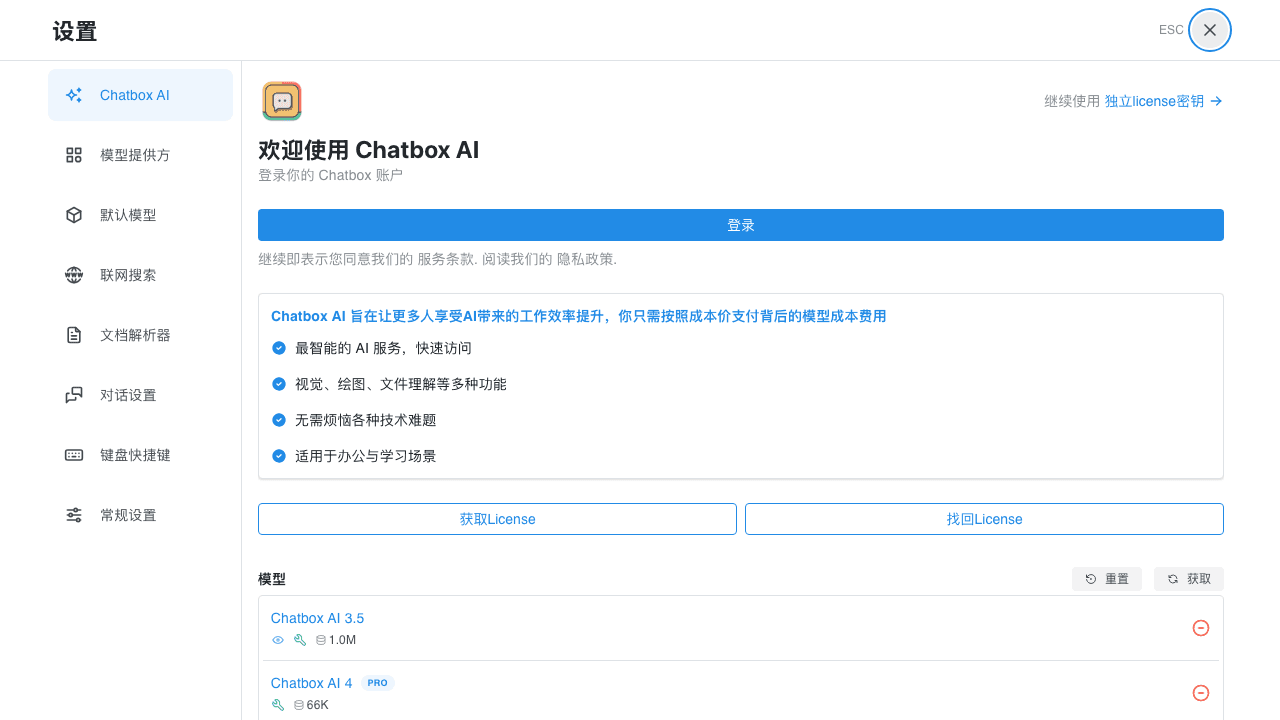Screen dimensions: 1280x720
Task: Select the Chatbox AI sparkle icon in sidebar
Action: pos(73,94)
